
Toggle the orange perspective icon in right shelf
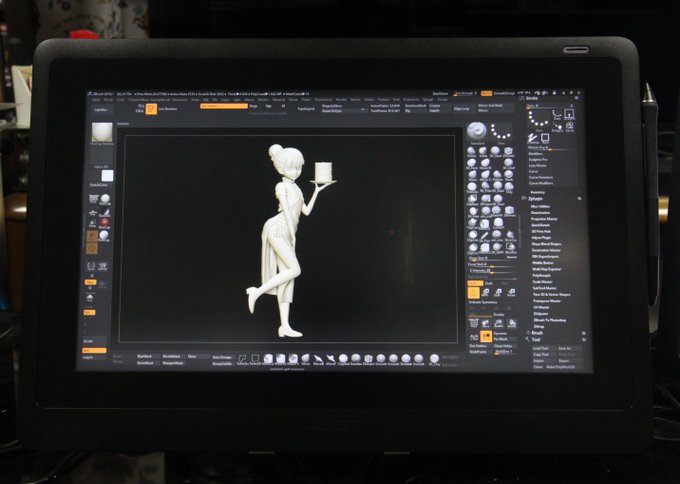tap(486, 336)
